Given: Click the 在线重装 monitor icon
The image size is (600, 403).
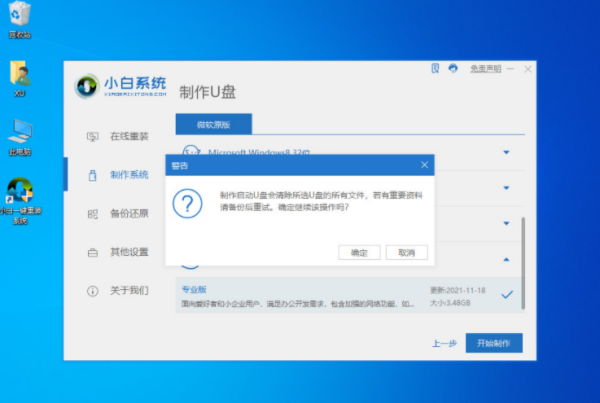Looking at the screenshot, I should click(93, 137).
